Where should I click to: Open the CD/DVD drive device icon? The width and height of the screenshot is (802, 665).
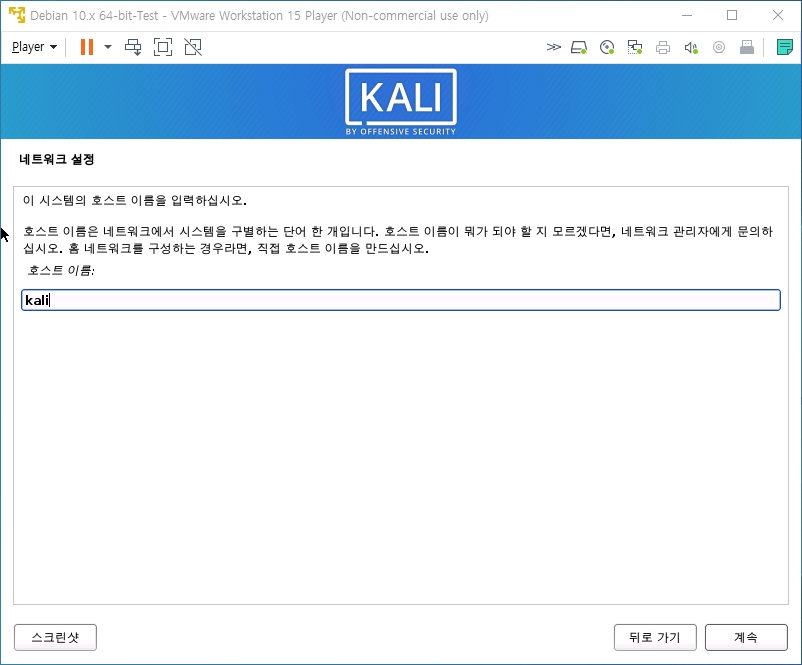607,48
